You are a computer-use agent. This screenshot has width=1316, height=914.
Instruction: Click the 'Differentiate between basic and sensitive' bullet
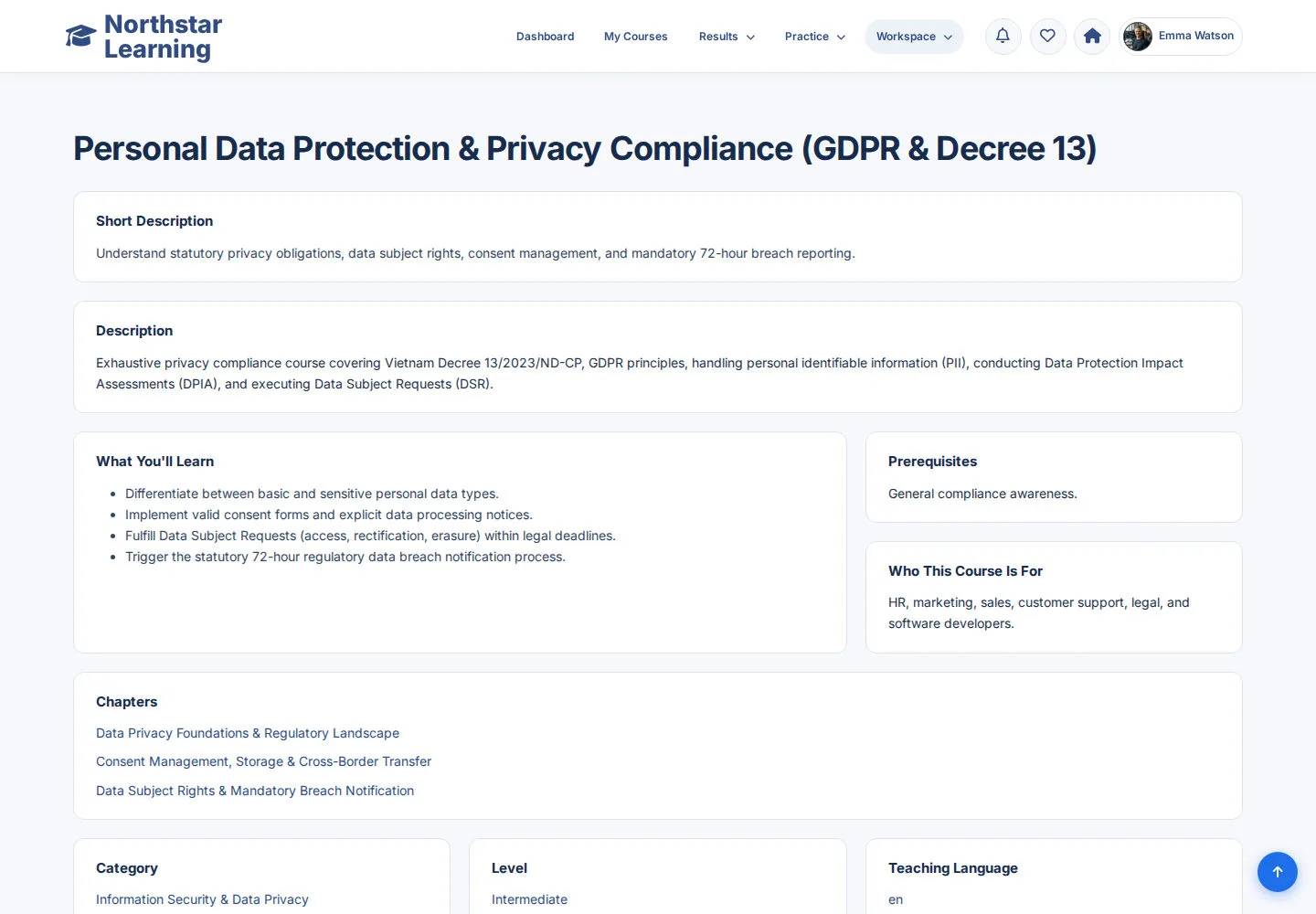pyautogui.click(x=312, y=494)
